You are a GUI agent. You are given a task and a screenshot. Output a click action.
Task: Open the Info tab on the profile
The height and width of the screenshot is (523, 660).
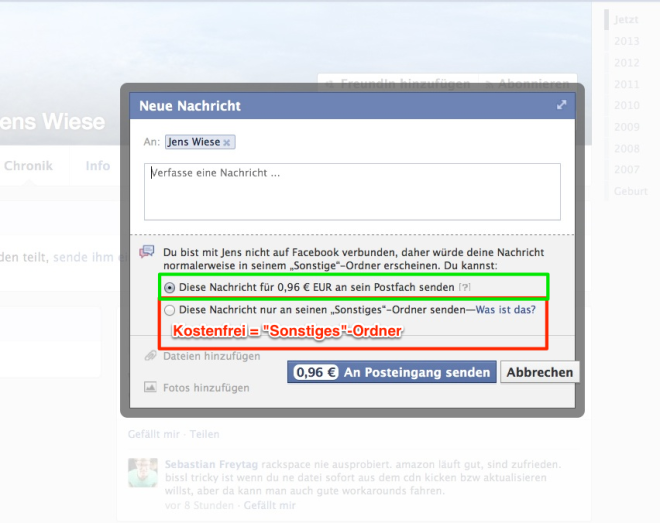coord(98,166)
